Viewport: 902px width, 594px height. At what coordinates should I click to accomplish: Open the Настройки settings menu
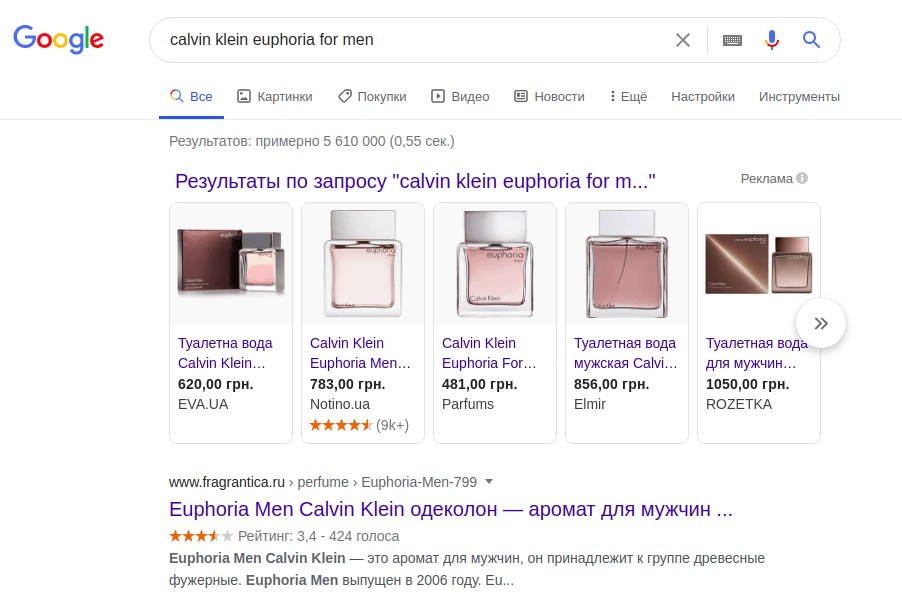[x=703, y=97]
